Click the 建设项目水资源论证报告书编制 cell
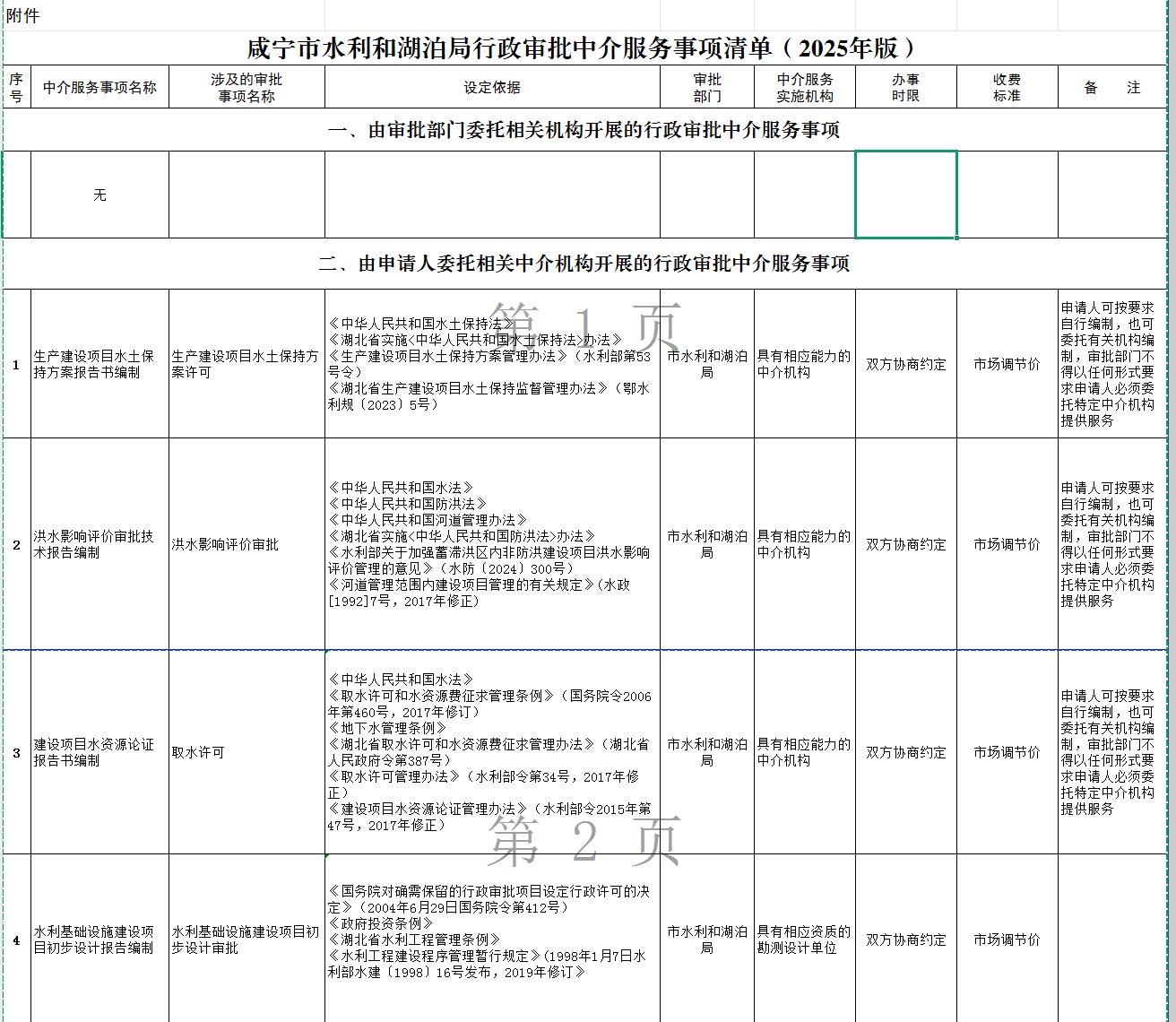Screen dimensions: 1176x1022 click(x=99, y=752)
